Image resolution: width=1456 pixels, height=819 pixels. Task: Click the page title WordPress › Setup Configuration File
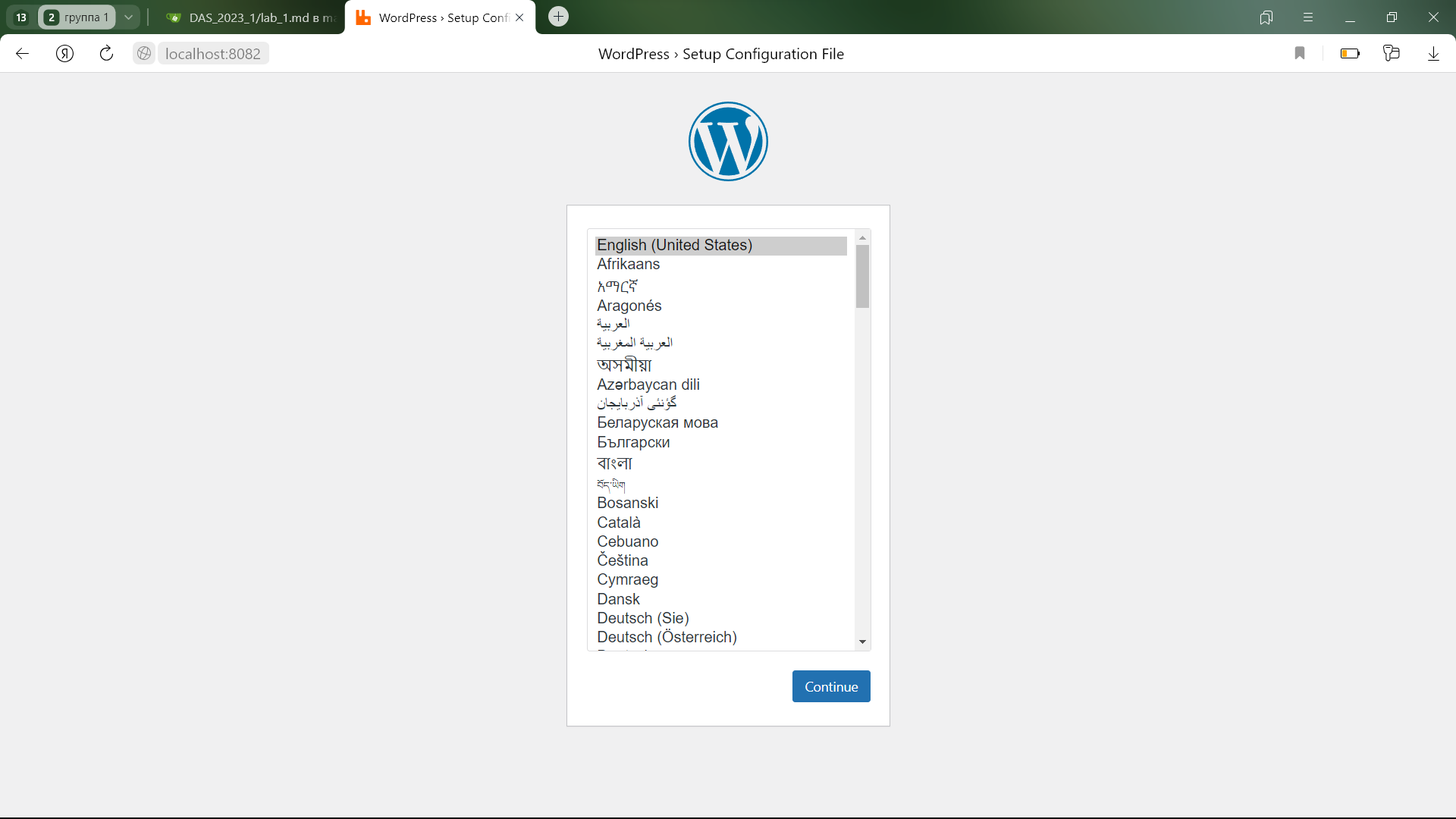coord(721,54)
